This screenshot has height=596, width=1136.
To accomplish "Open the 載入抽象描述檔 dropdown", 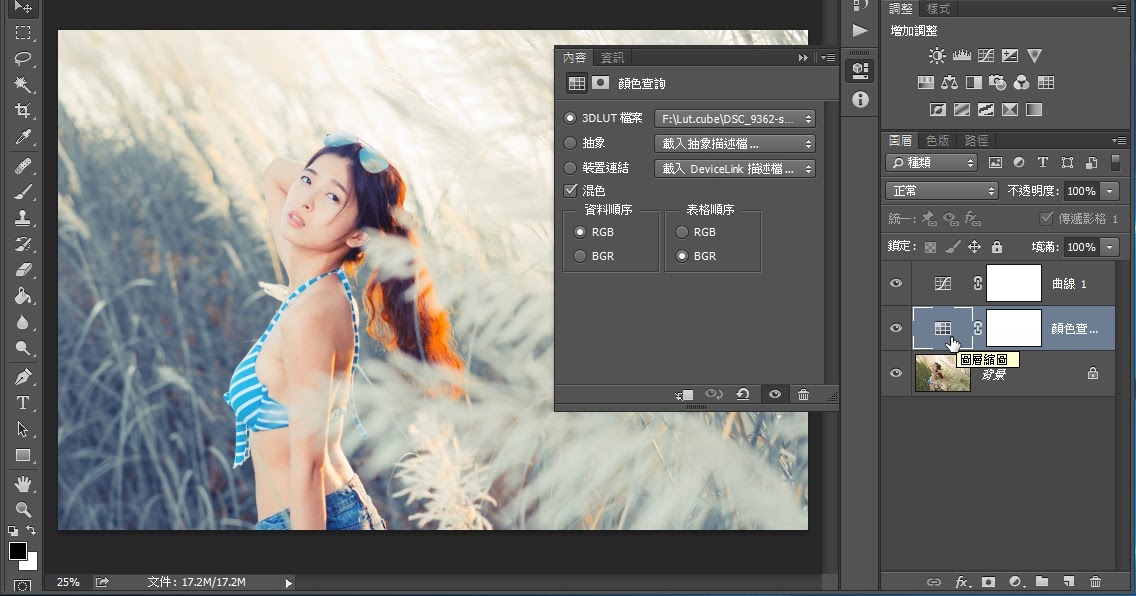I will click(x=735, y=143).
